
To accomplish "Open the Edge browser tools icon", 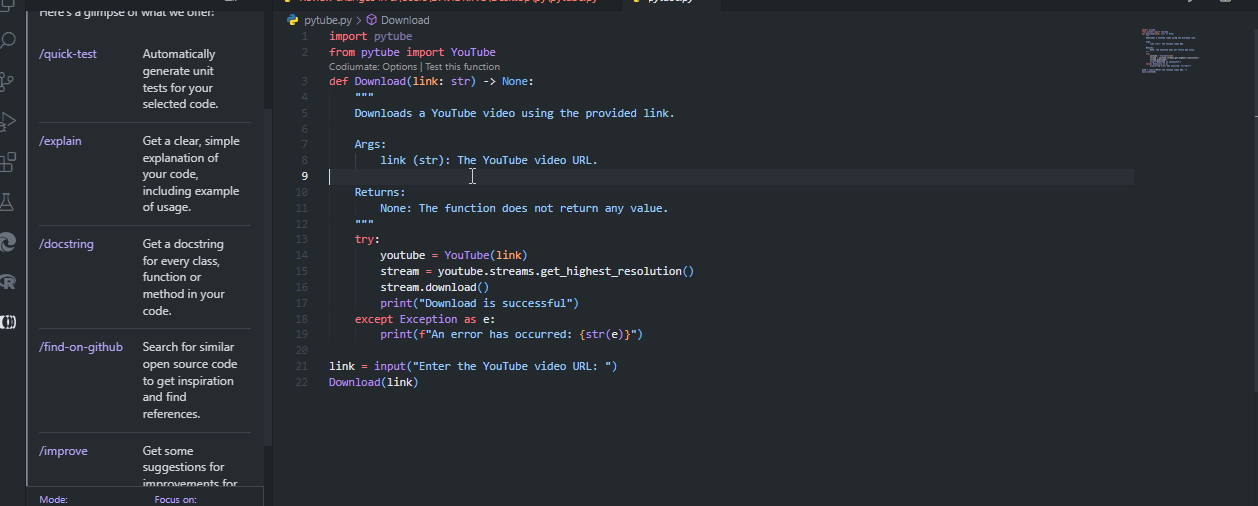I will 8,241.
